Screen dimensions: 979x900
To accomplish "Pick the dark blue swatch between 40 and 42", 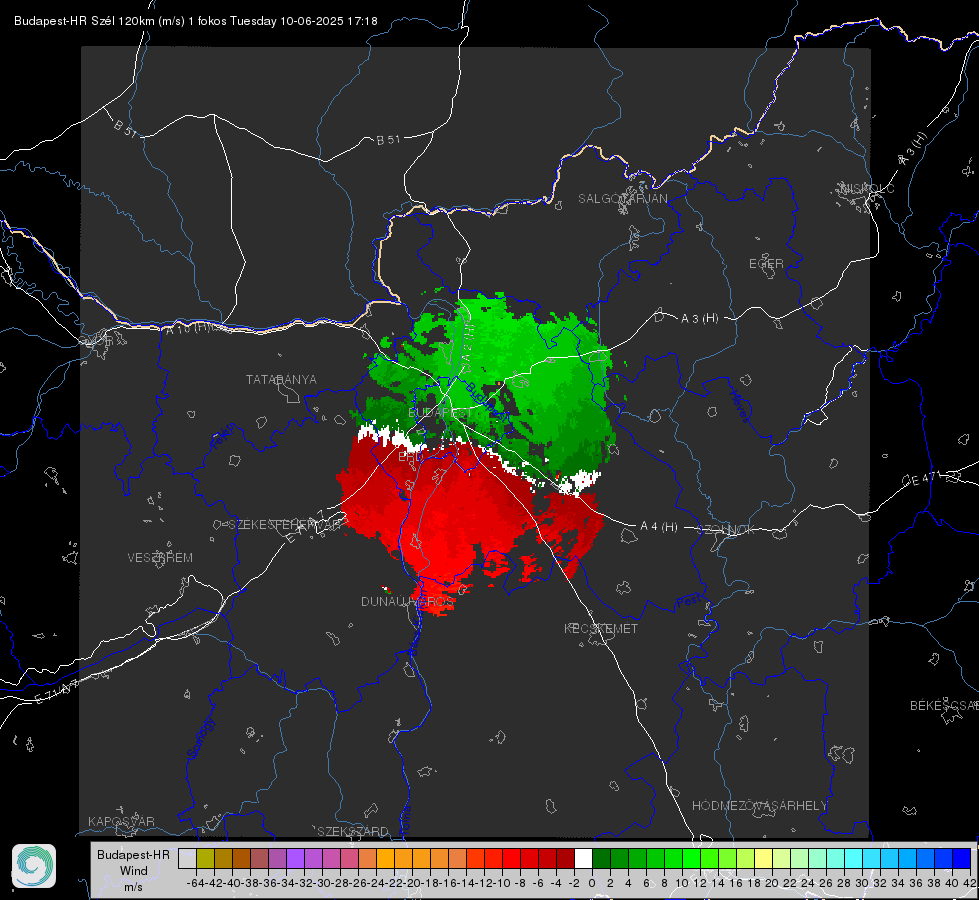I will pyautogui.click(x=962, y=859).
